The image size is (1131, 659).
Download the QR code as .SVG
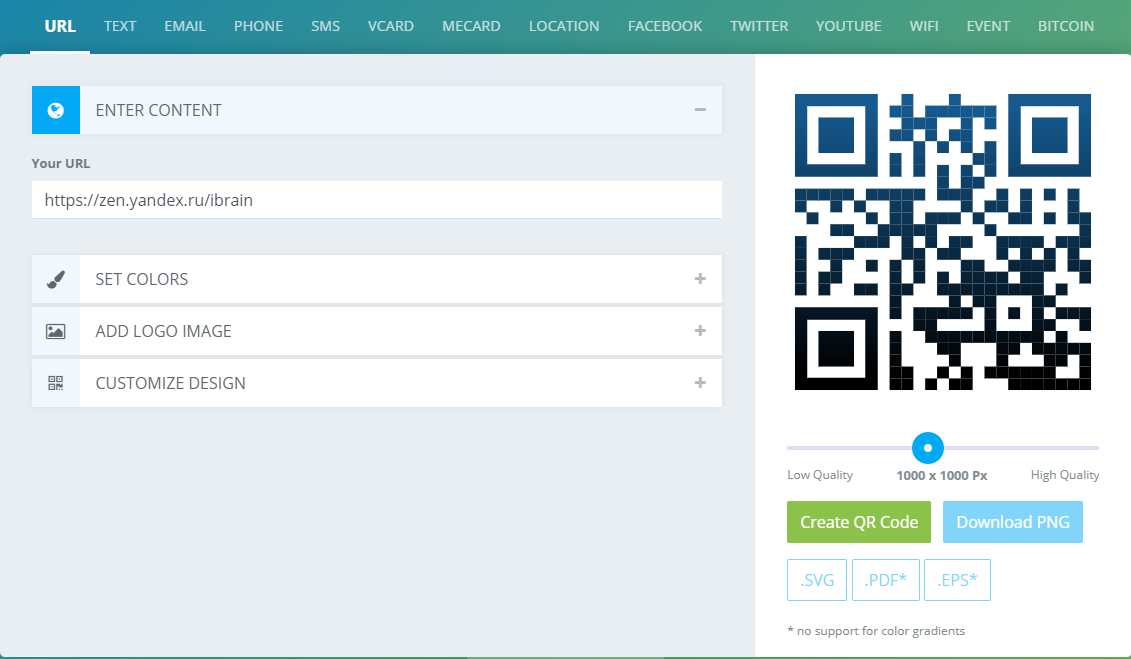[x=817, y=580]
